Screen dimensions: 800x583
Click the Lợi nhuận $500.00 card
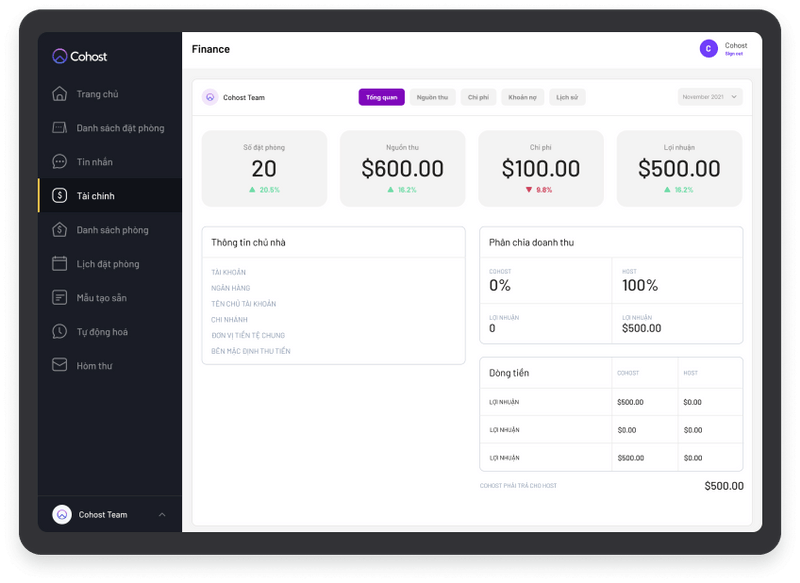(x=679, y=168)
